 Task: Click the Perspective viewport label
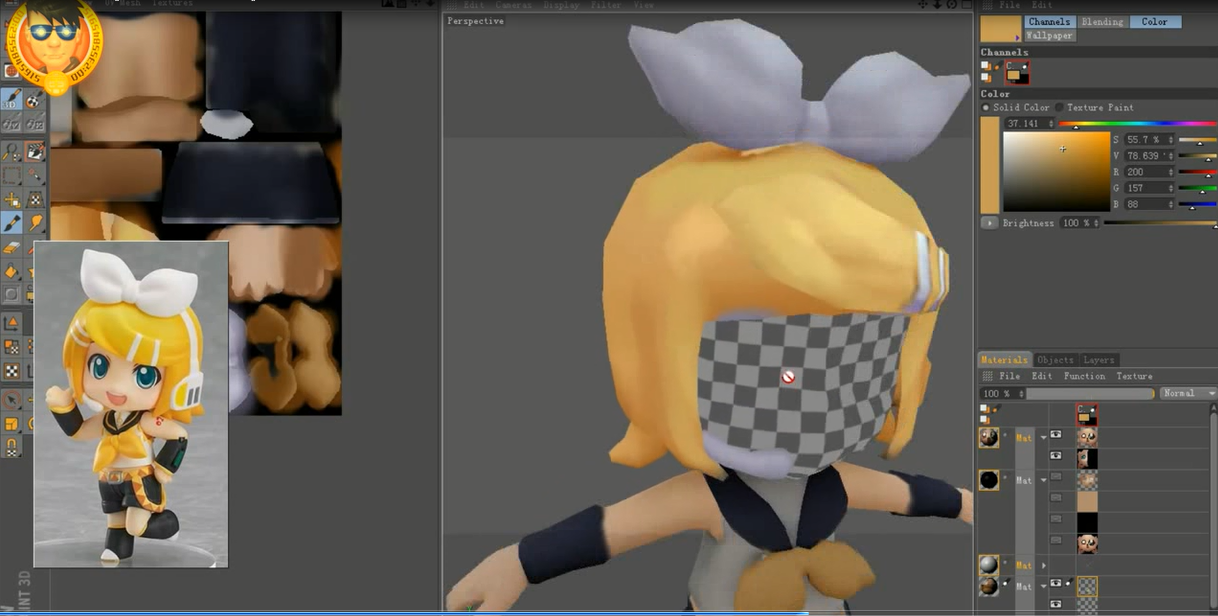click(x=475, y=20)
